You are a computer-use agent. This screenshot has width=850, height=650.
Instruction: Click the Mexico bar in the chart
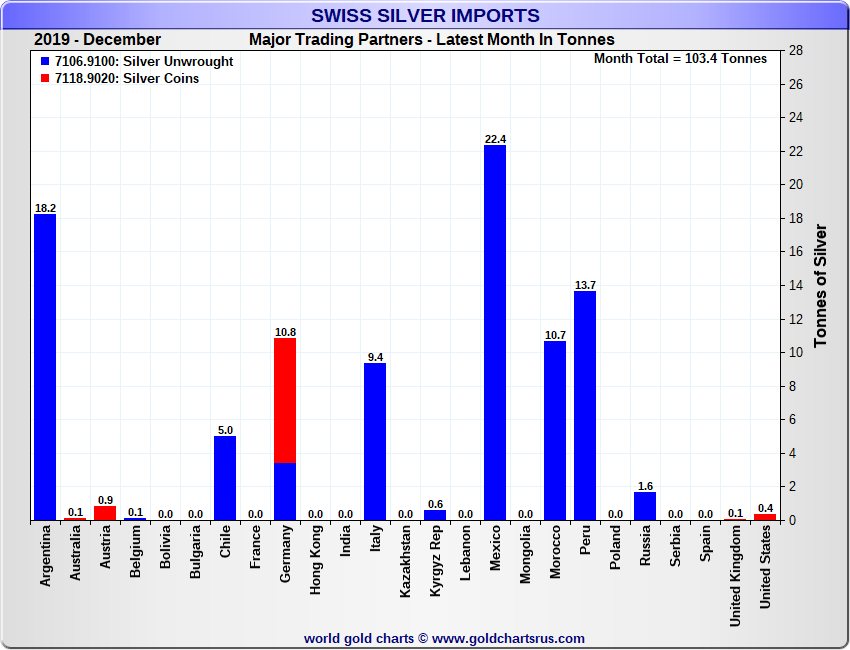(495, 333)
